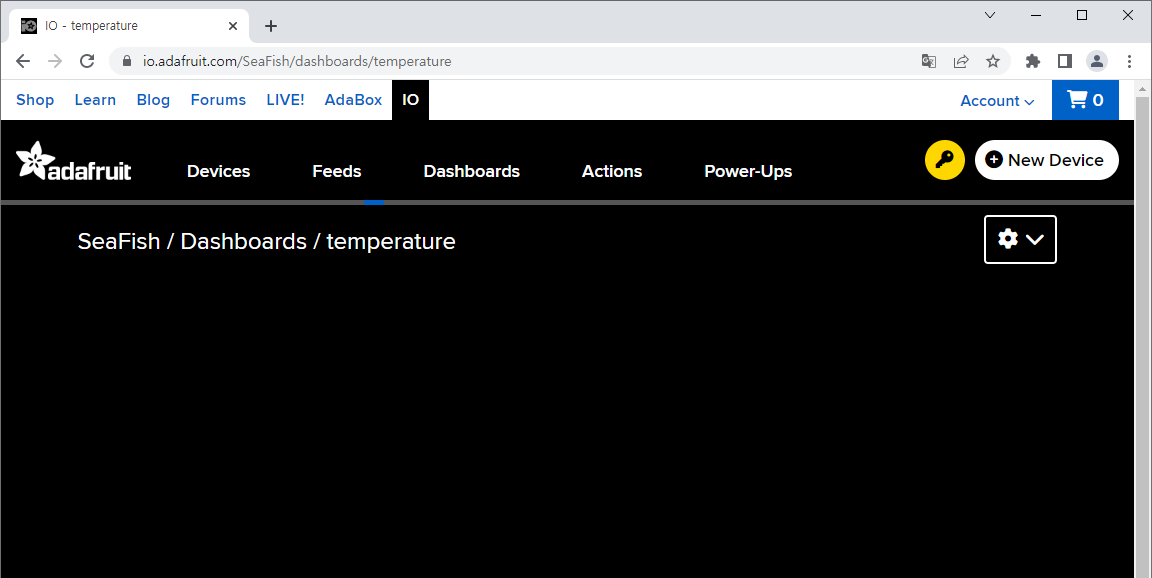Open Power-Ups in navigation
The image size is (1152, 578).
click(748, 171)
